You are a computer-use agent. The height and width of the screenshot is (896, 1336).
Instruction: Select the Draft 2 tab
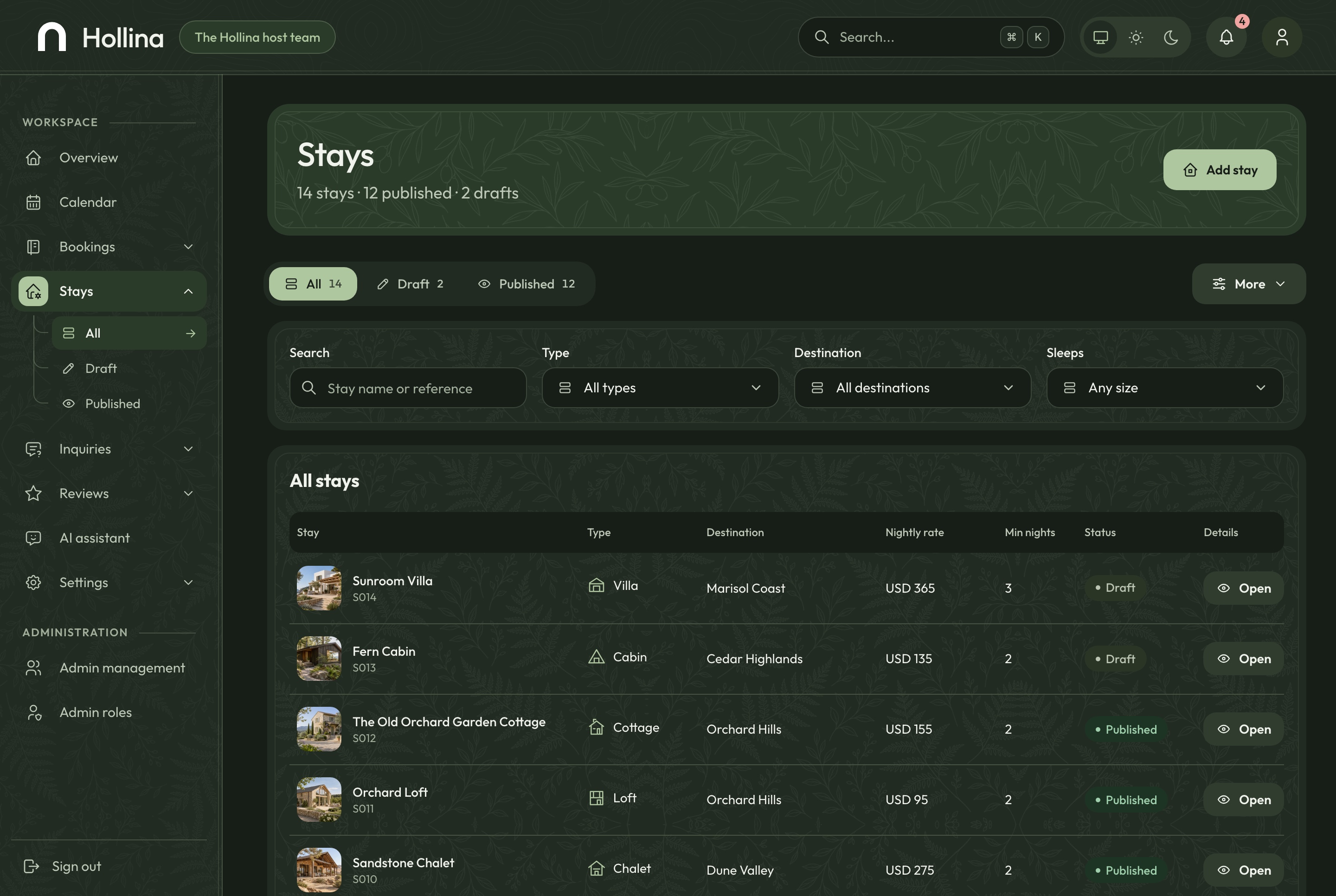[x=410, y=284]
